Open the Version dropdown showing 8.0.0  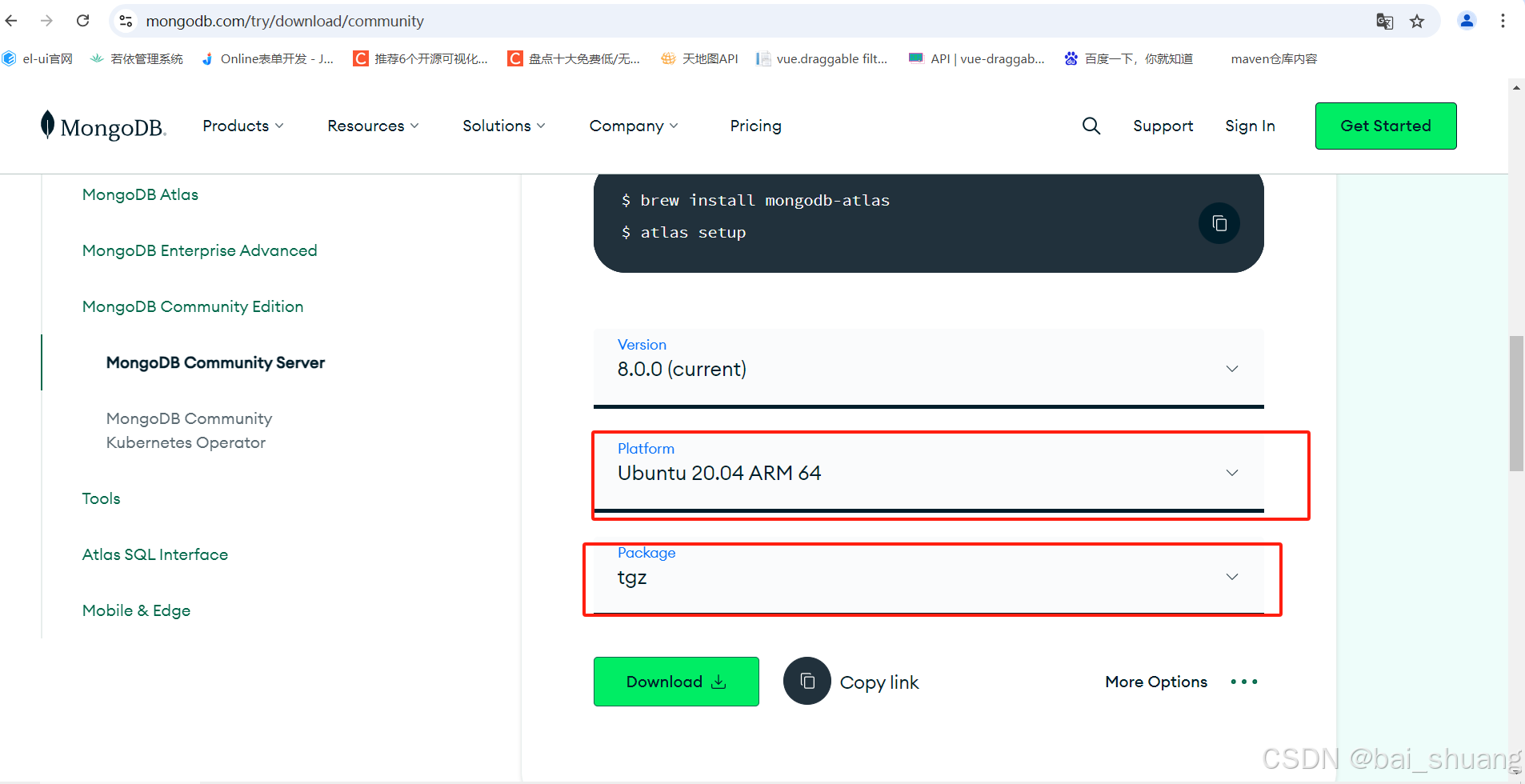tap(928, 368)
